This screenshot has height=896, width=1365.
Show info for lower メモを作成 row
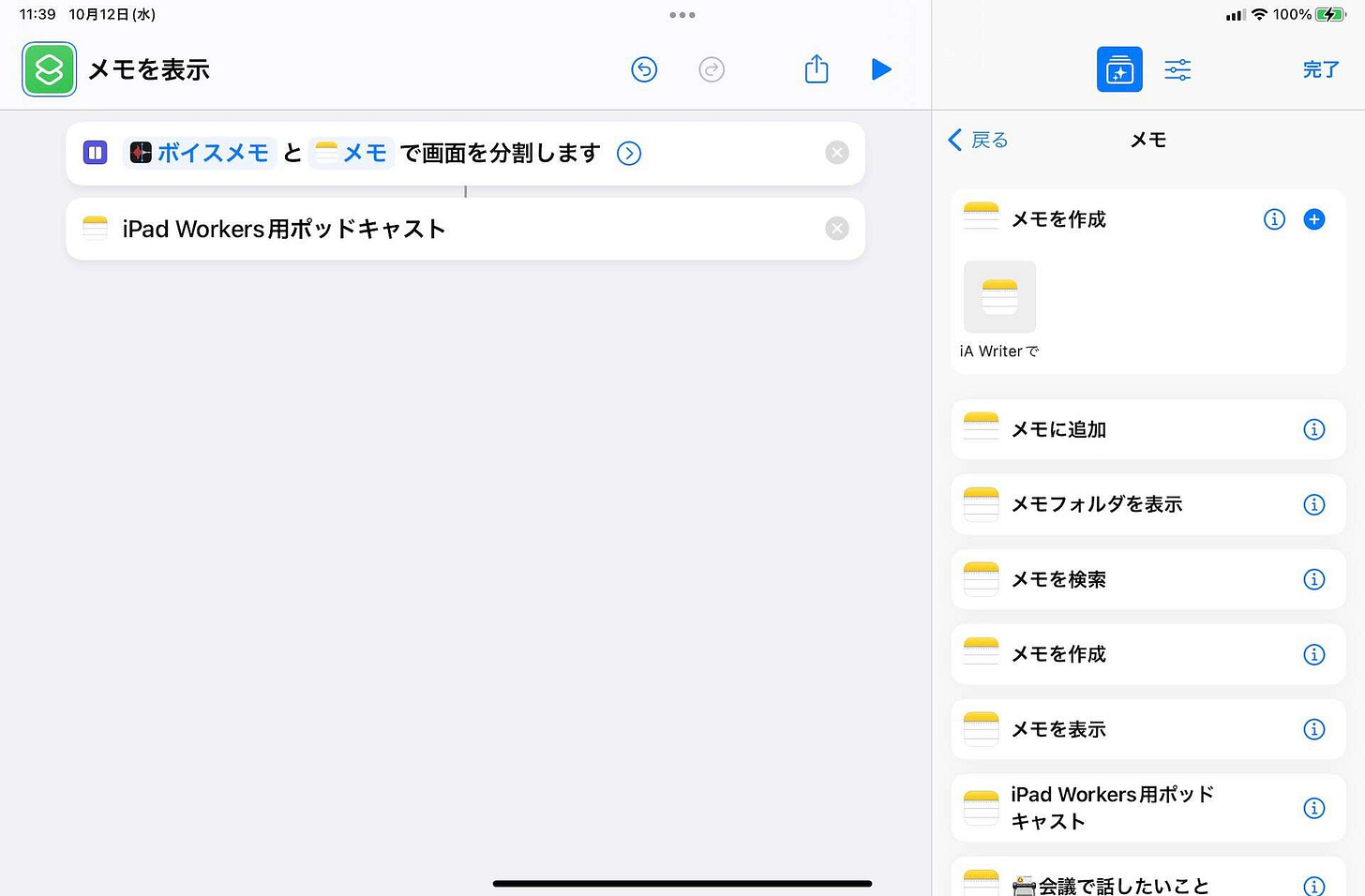pos(1314,654)
